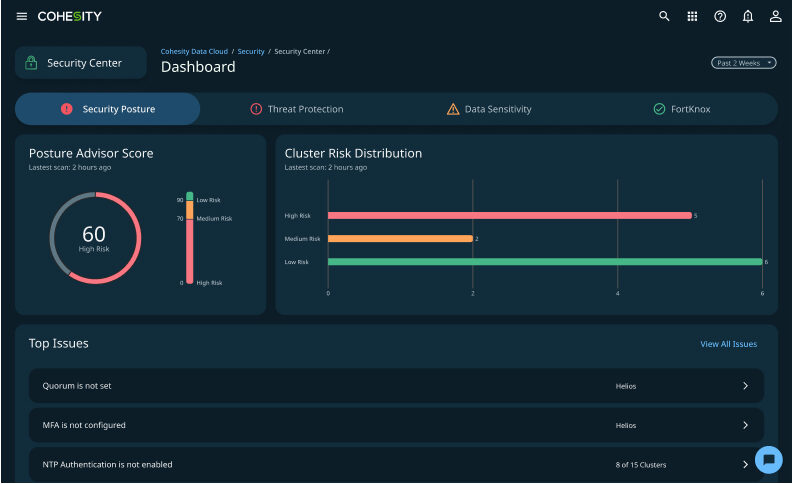Viewport: 792px width, 484px height.
Task: Click the orange Medium Risk scale segment
Action: (189, 210)
